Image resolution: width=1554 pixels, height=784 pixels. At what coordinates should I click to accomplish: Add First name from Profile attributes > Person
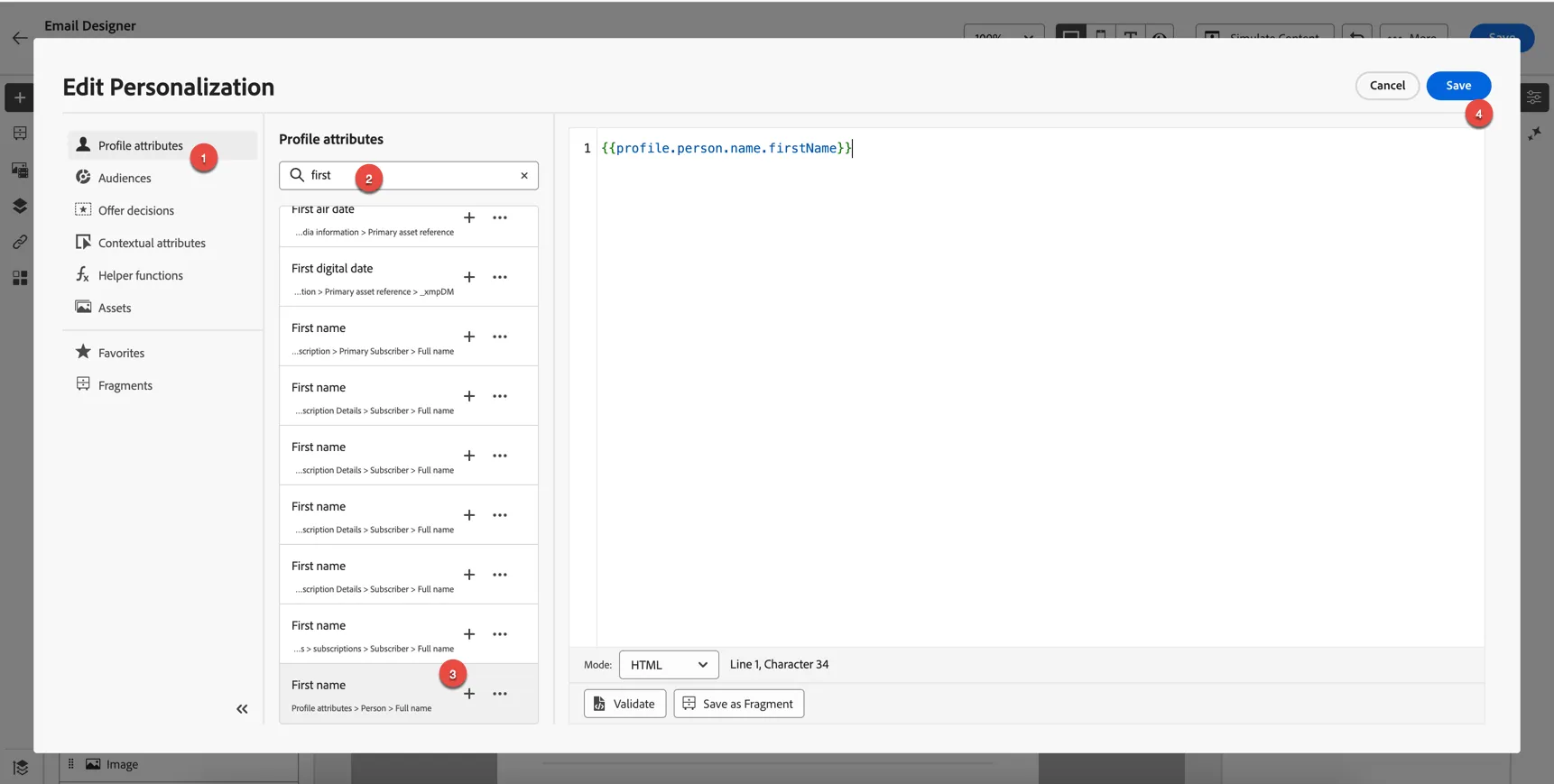pos(469,694)
